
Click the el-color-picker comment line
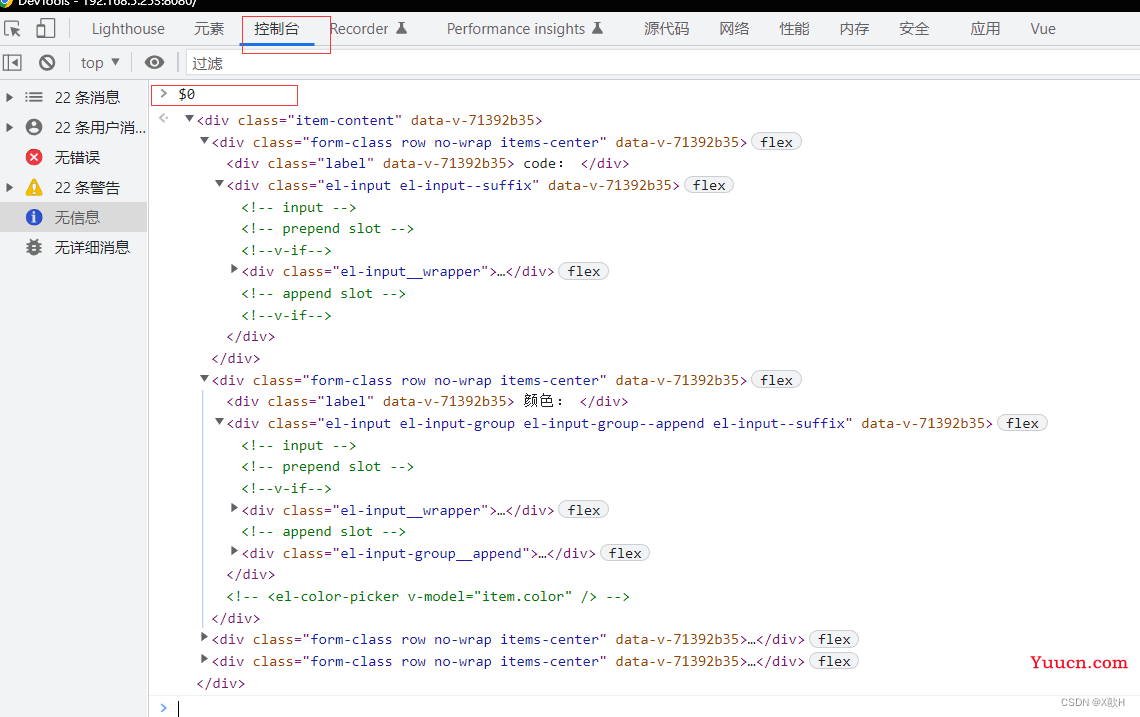coord(428,596)
